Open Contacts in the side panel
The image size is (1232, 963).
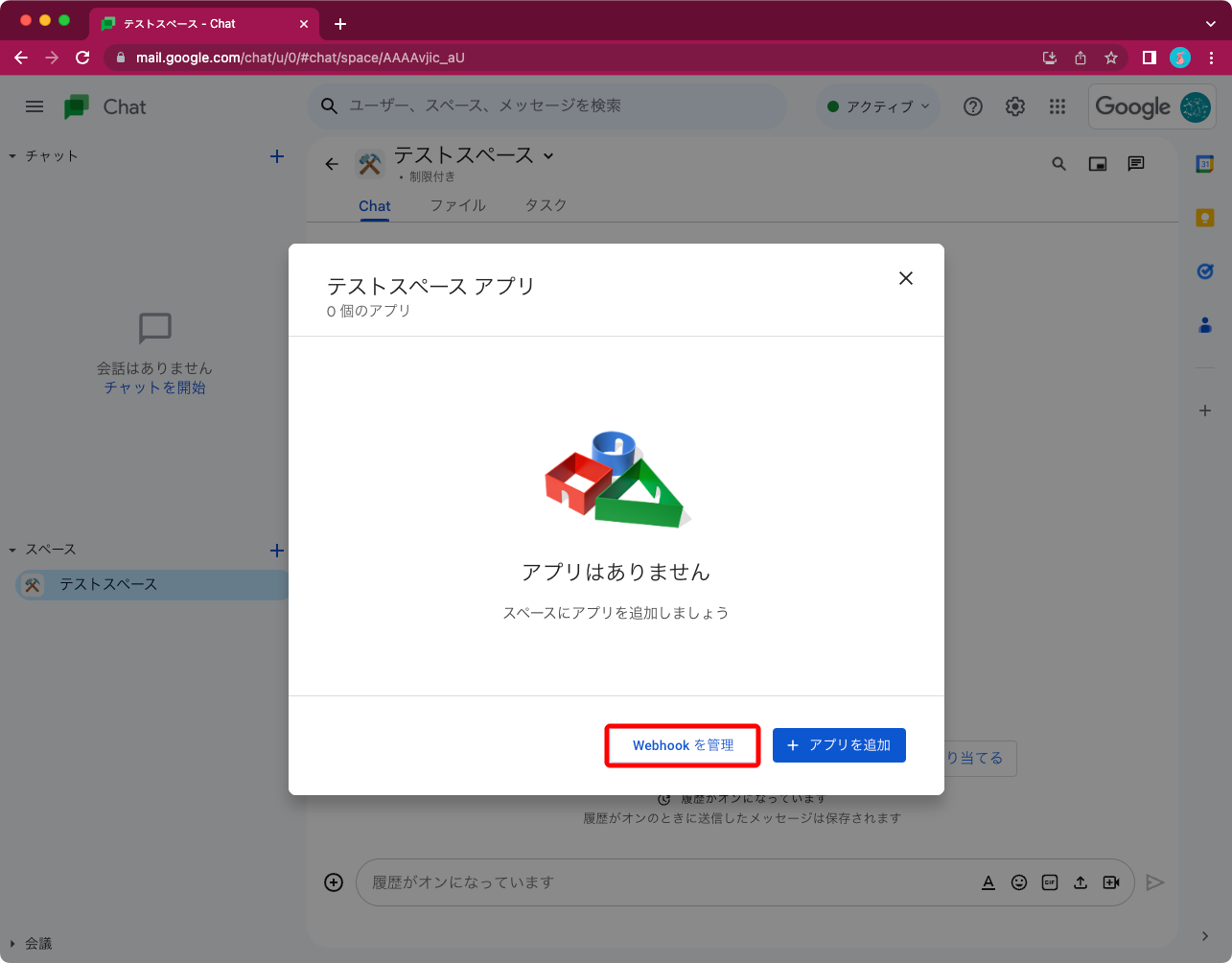(x=1205, y=325)
